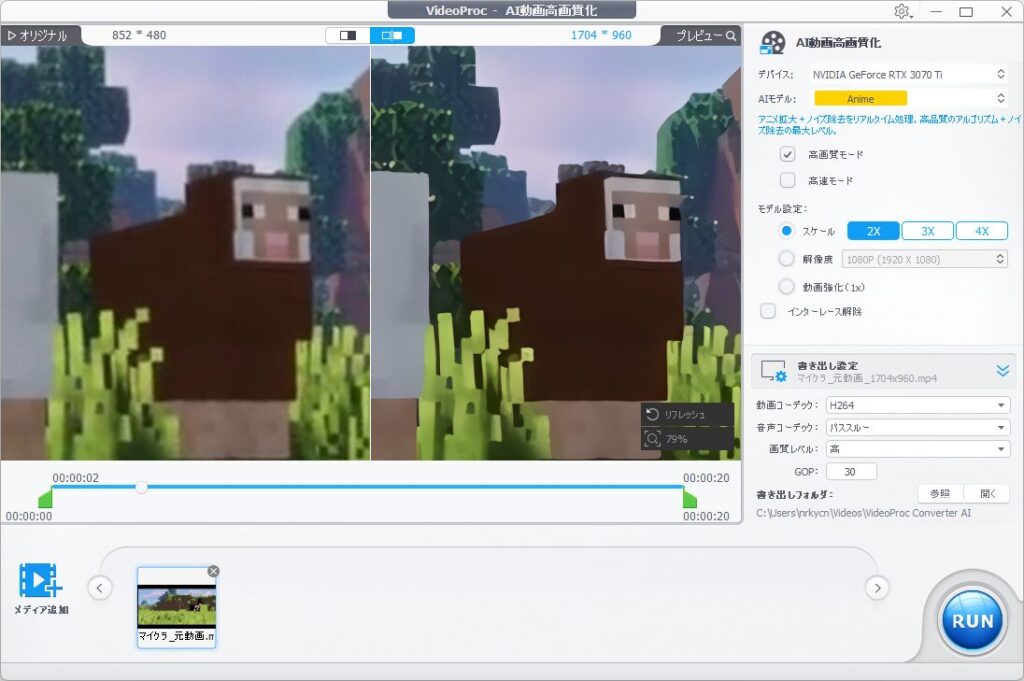Select the マイクラ_元動画 video thumbnail

point(176,607)
